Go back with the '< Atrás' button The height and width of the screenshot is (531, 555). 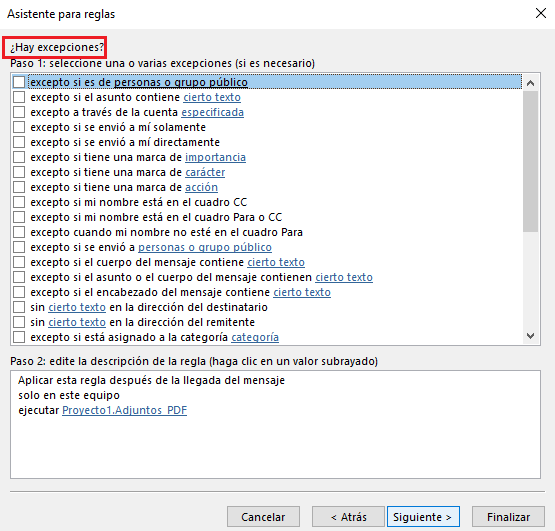point(348,517)
